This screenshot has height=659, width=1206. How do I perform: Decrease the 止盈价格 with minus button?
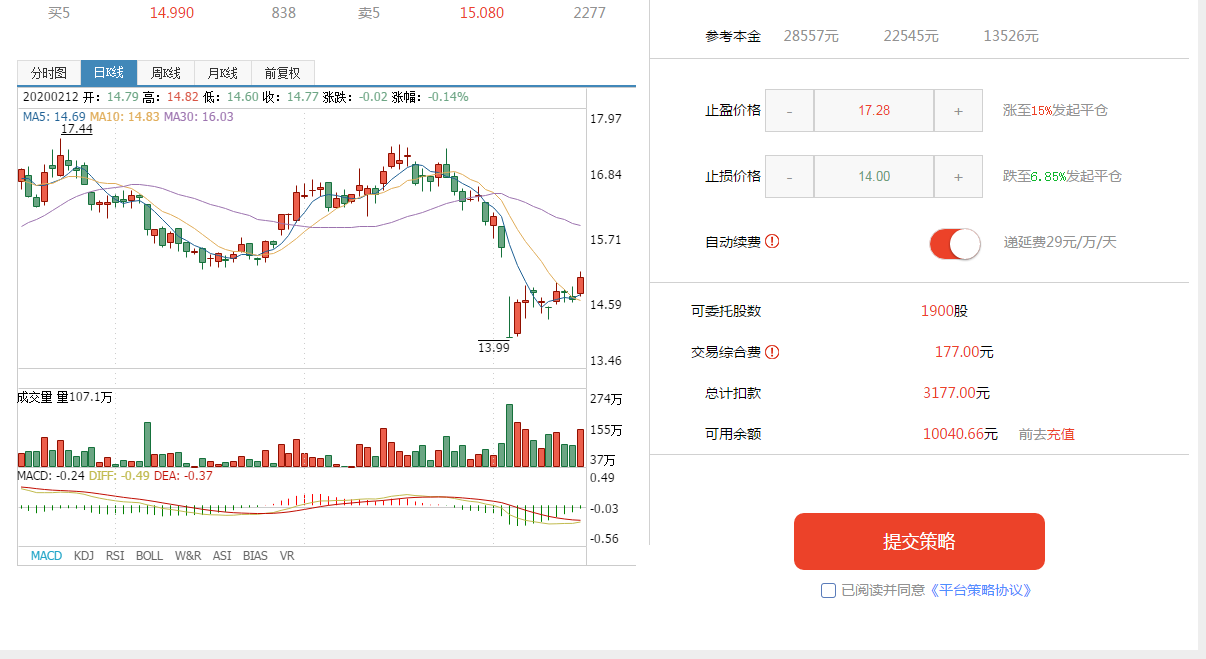(x=790, y=110)
